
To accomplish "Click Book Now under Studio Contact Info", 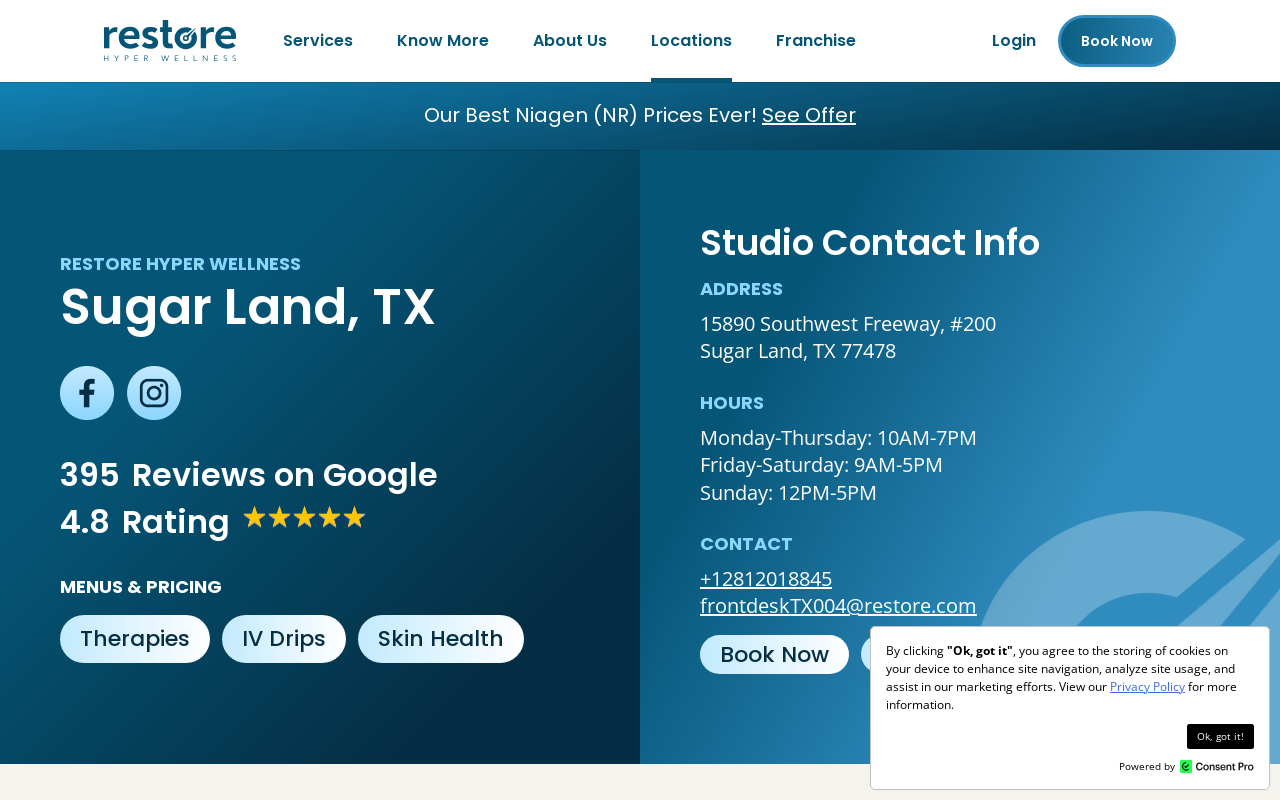I will coord(774,655).
